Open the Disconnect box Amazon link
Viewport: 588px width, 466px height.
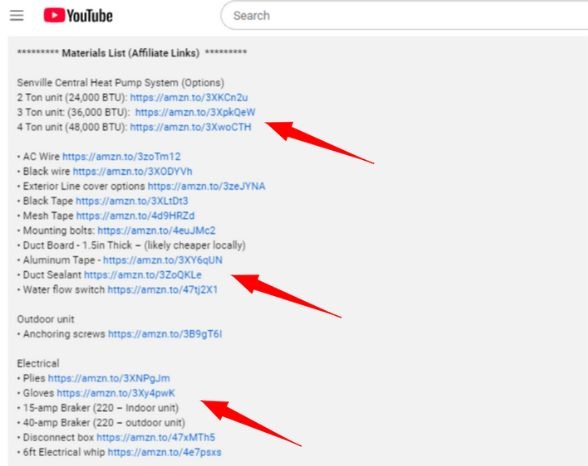coord(156,437)
